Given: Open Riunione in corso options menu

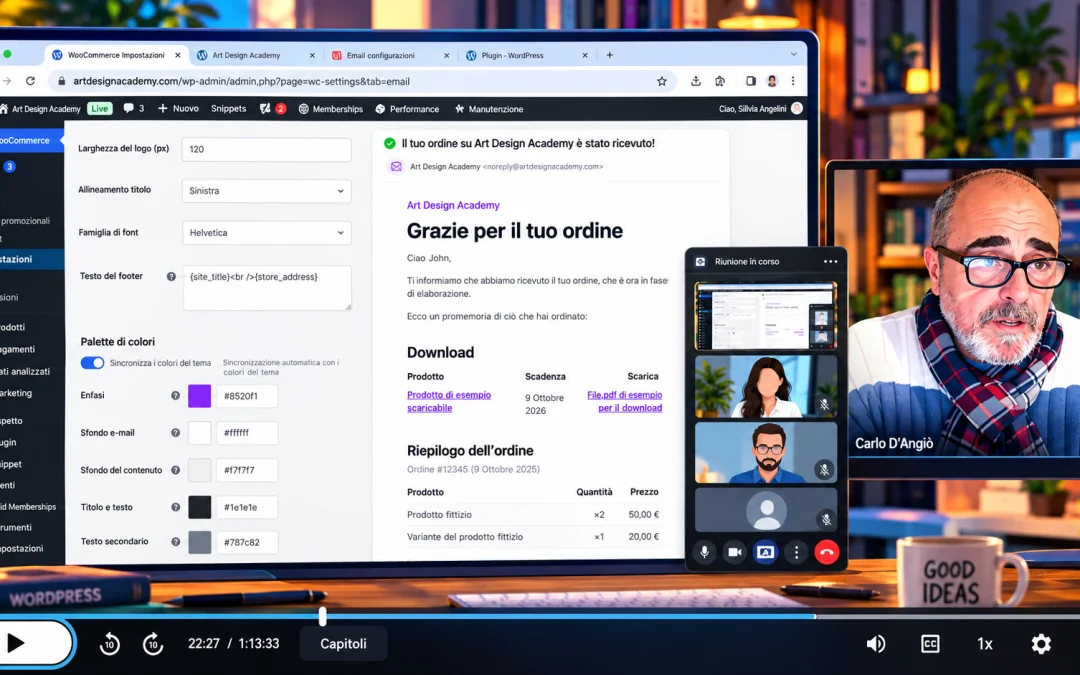Looking at the screenshot, I should click(x=831, y=262).
